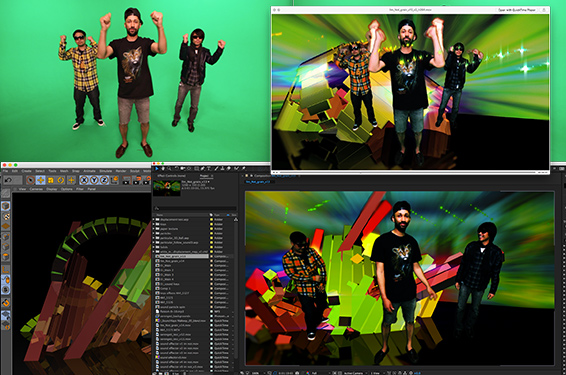Activate Model mode cube in left palette
566x375 pixels.
(x=5, y=206)
